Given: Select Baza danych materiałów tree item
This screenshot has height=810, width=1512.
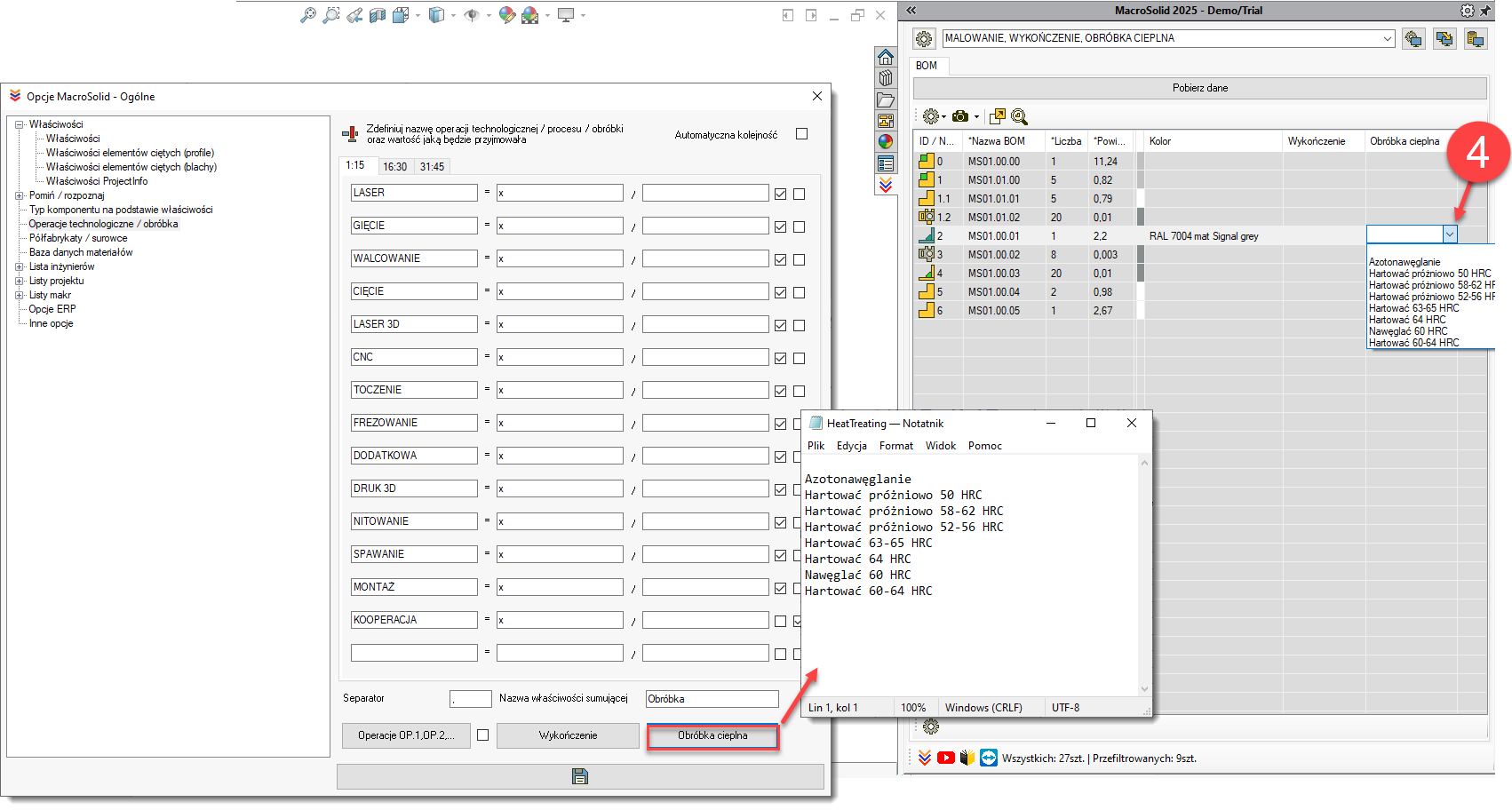Looking at the screenshot, I should [81, 252].
